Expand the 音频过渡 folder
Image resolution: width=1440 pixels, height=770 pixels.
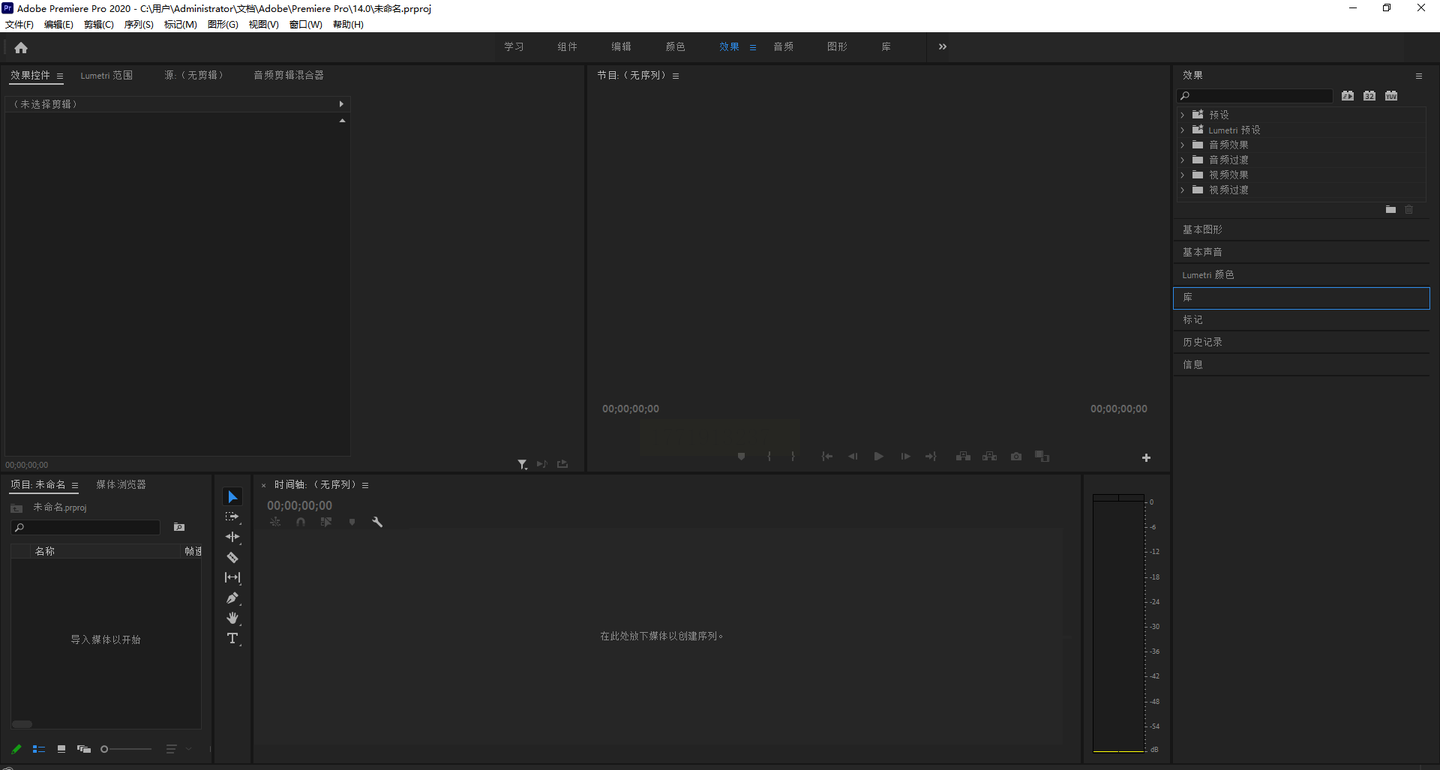[x=1183, y=160]
